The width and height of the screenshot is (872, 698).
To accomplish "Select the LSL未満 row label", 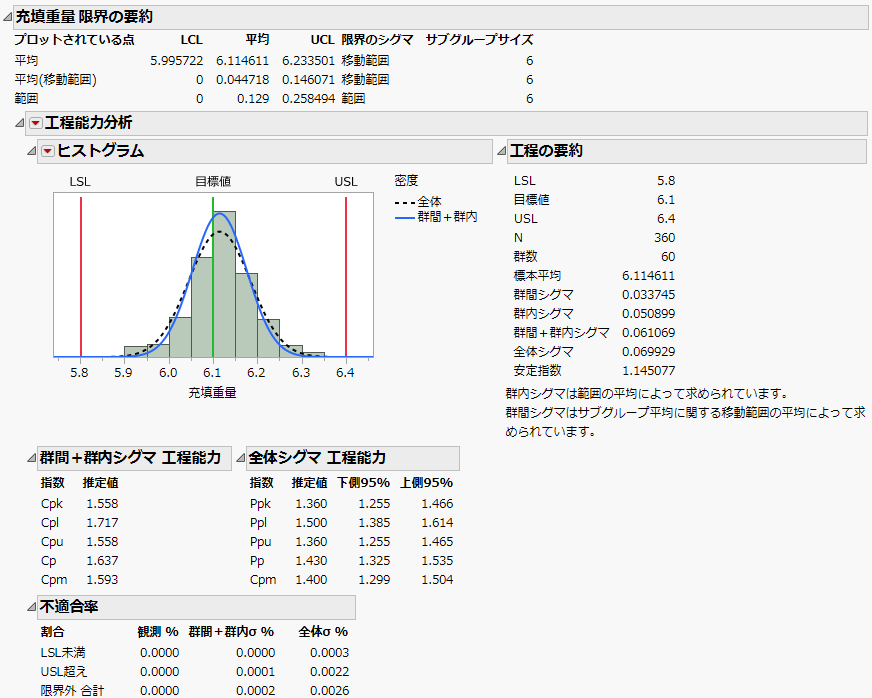I will 63,653.
